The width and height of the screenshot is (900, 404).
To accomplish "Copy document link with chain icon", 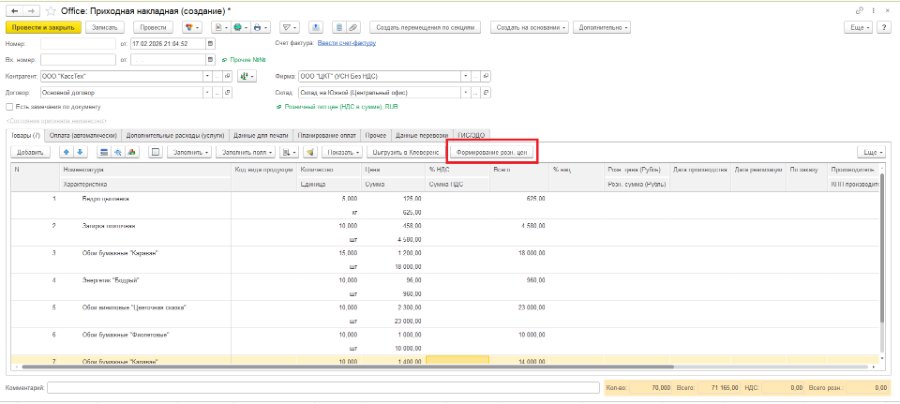I will pos(859,11).
